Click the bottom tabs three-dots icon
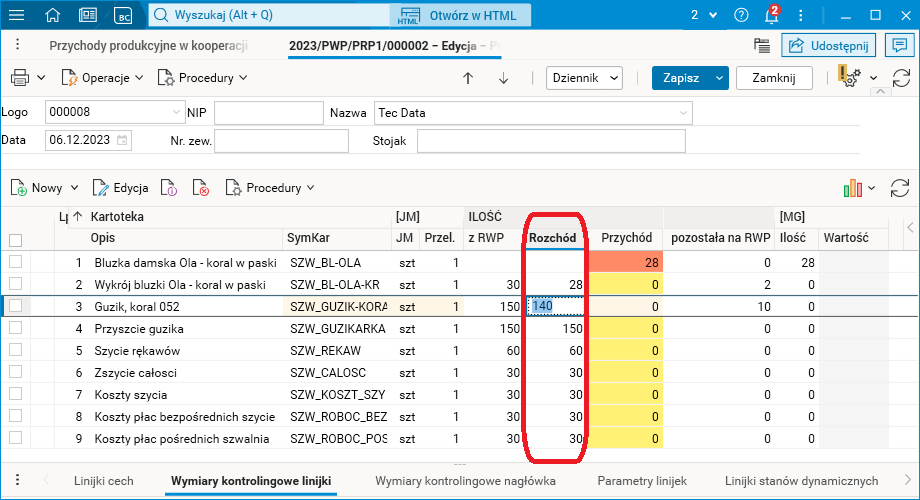The height and width of the screenshot is (500, 920). pos(18,480)
